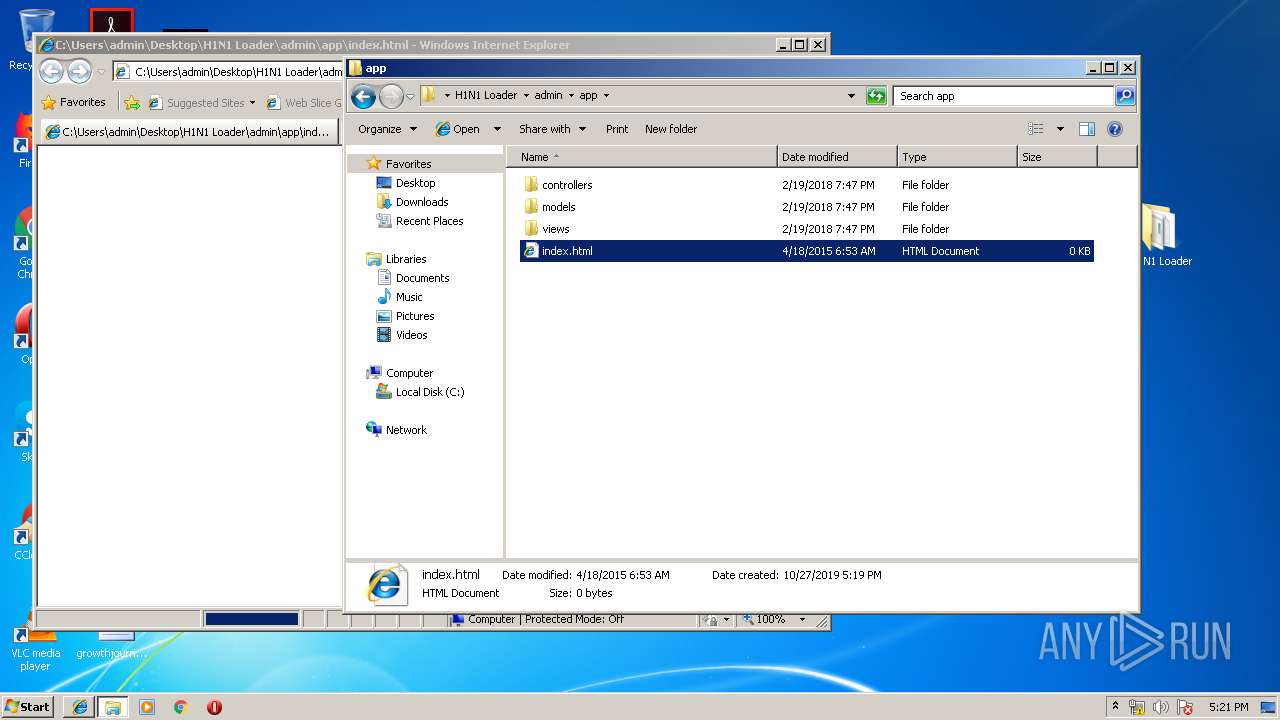Open Suggested Sites in IE favorites bar

coord(202,102)
